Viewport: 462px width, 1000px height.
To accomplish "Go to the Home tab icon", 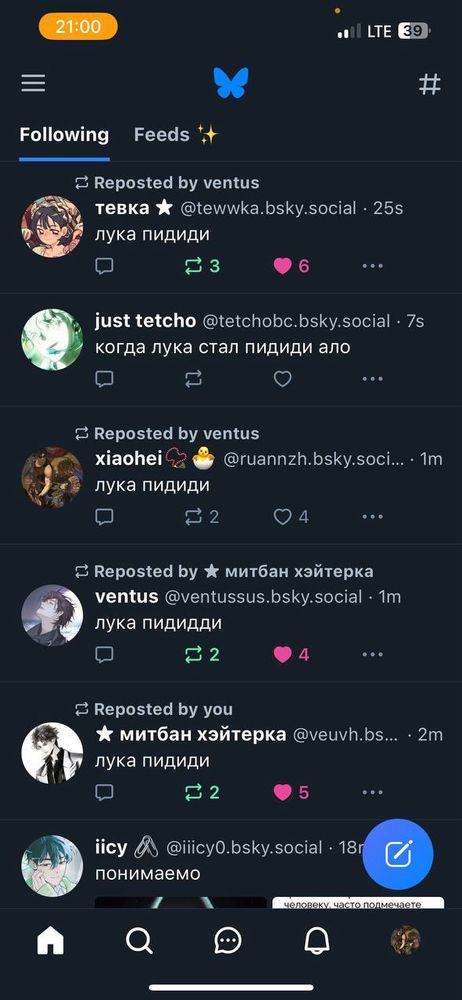I will [50, 939].
